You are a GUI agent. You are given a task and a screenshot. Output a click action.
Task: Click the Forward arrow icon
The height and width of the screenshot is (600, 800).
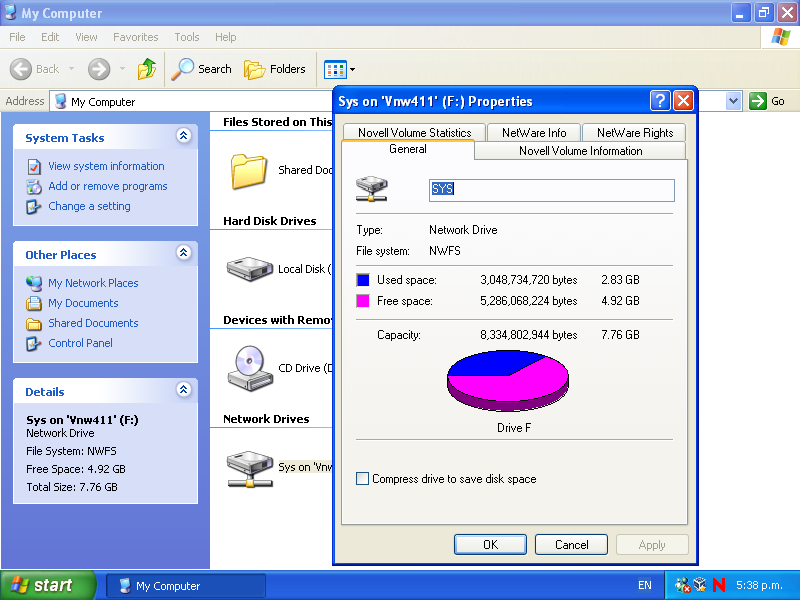coord(99,69)
